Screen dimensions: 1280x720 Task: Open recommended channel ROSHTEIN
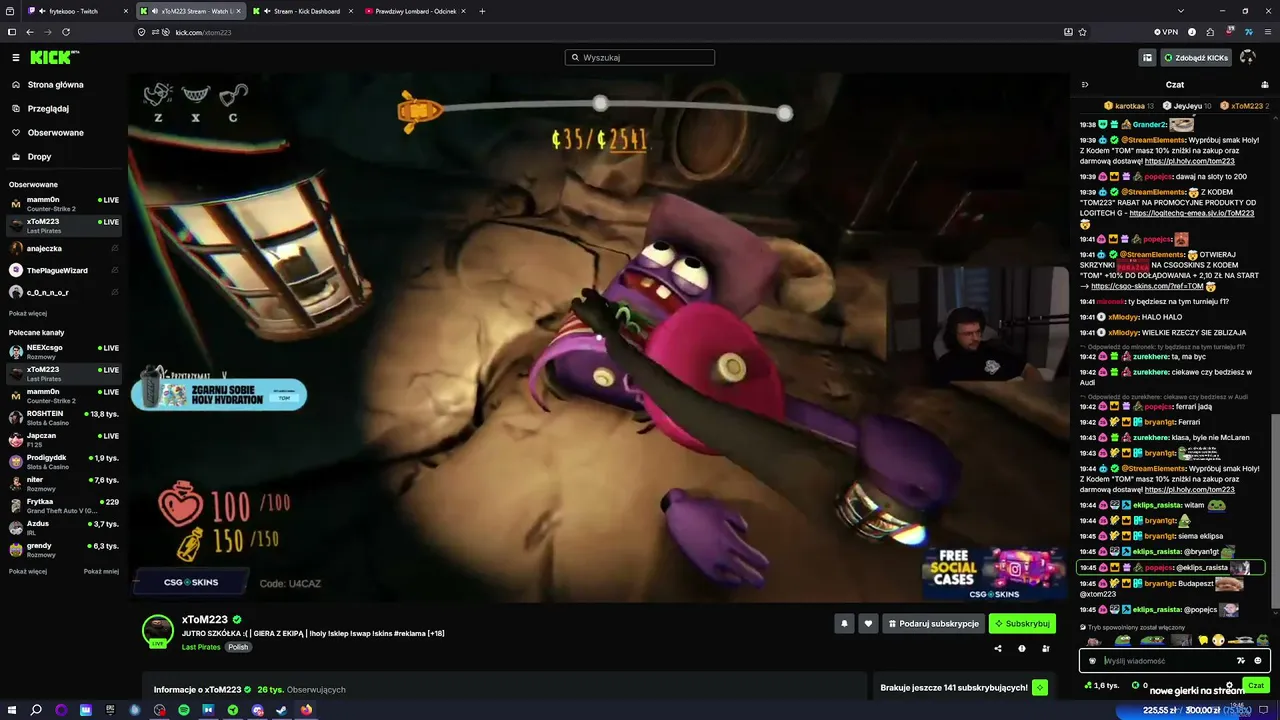tap(64, 418)
